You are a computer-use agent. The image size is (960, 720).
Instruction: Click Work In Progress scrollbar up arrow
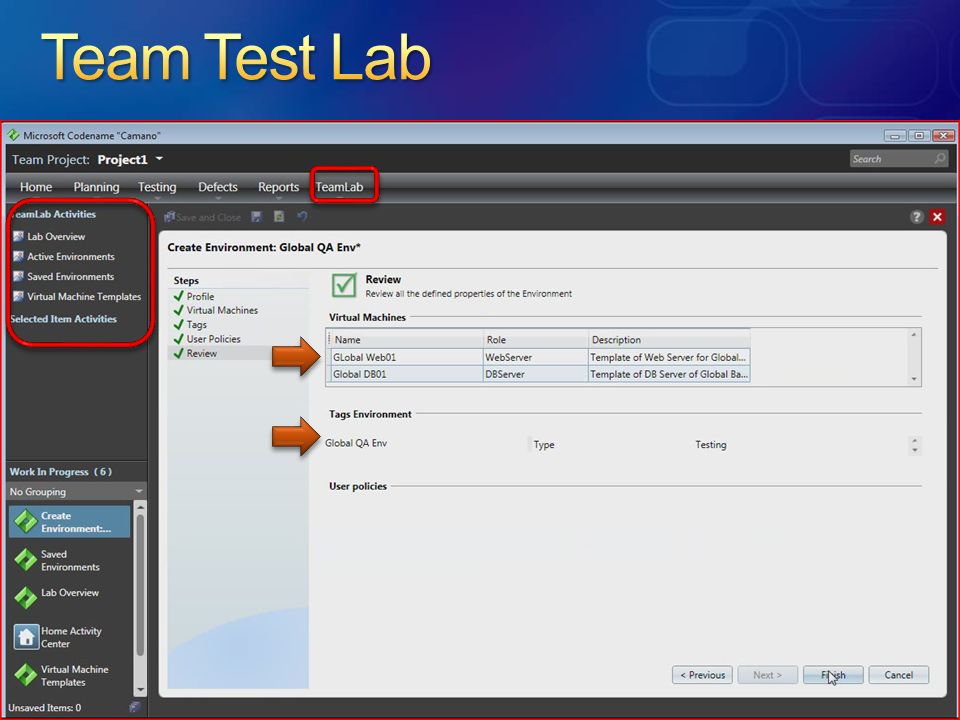[140, 507]
